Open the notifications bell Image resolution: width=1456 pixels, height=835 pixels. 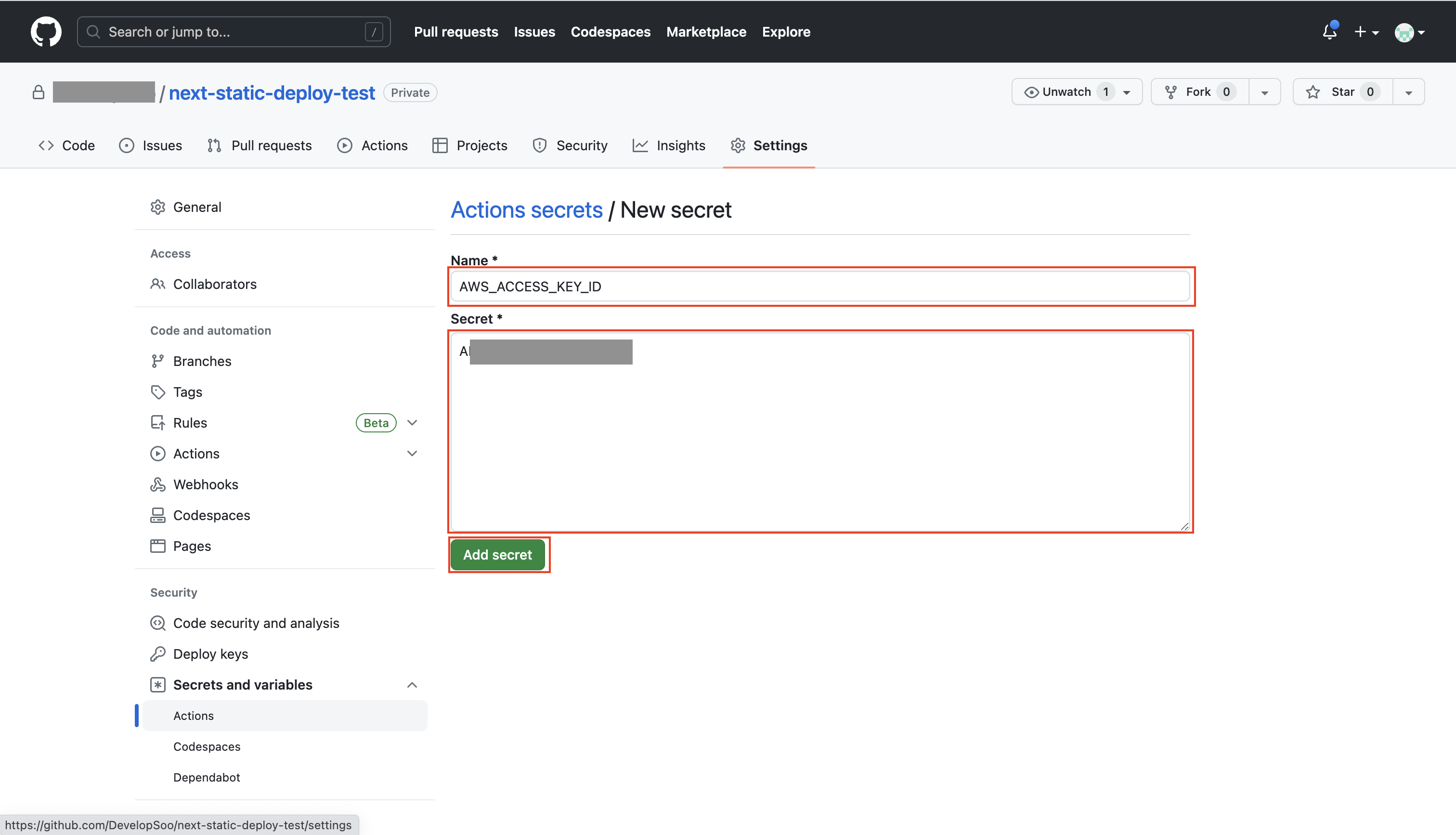click(x=1329, y=32)
